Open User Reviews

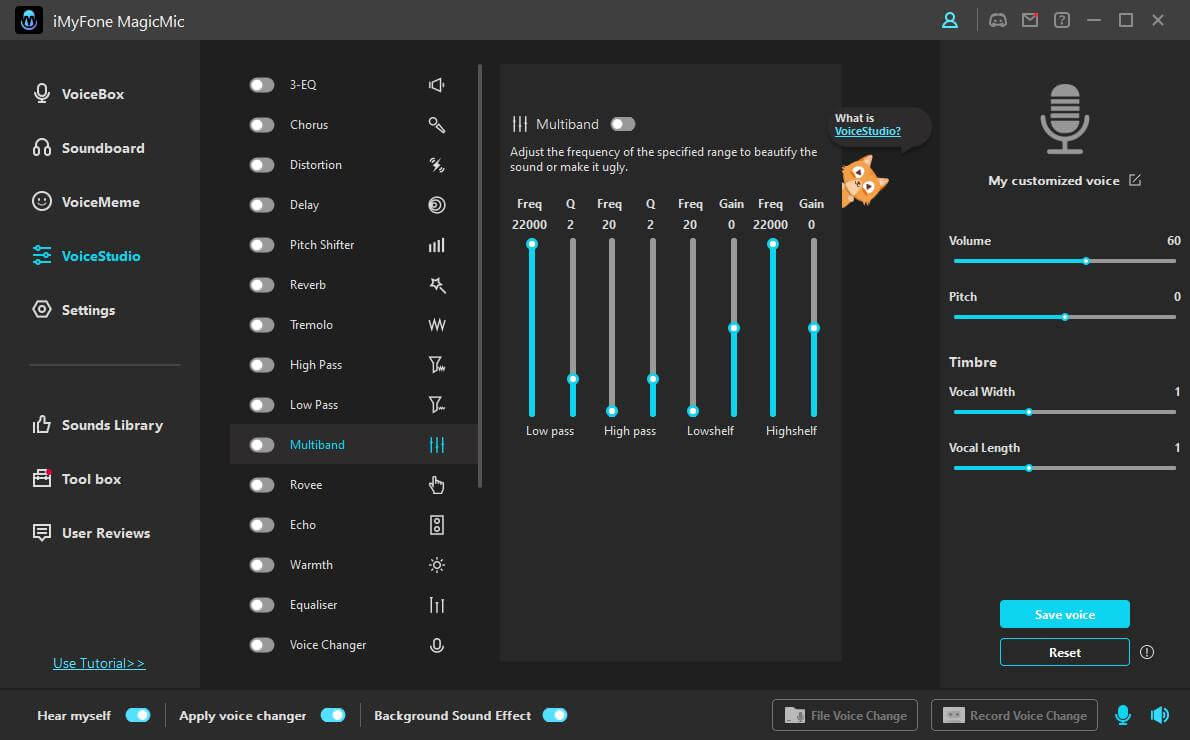click(x=92, y=534)
